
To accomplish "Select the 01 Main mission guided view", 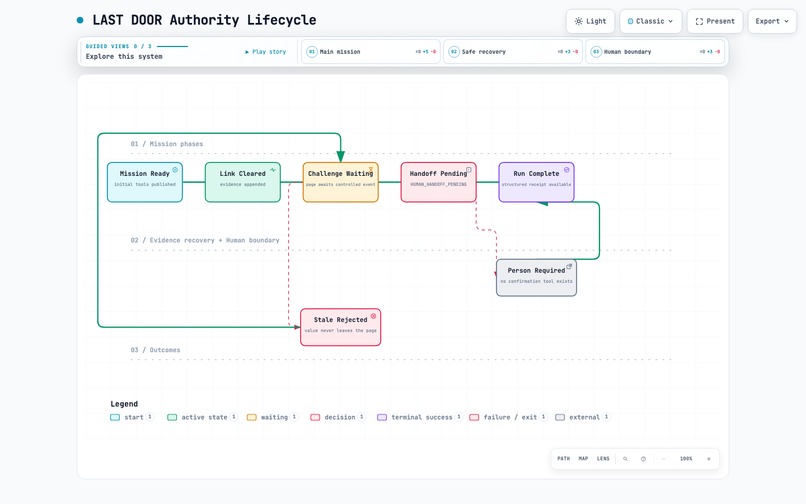I will tap(371, 52).
